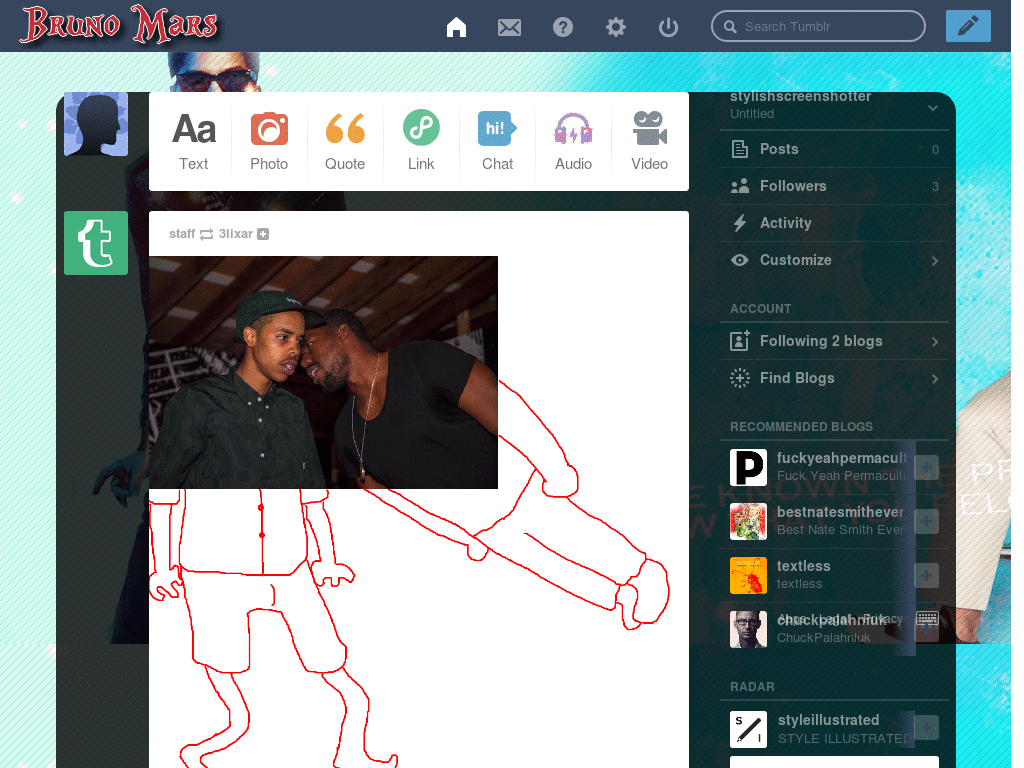Viewport: 1024px width, 768px height.
Task: Click the Find Blogs chevron arrow
Action: [x=935, y=379]
